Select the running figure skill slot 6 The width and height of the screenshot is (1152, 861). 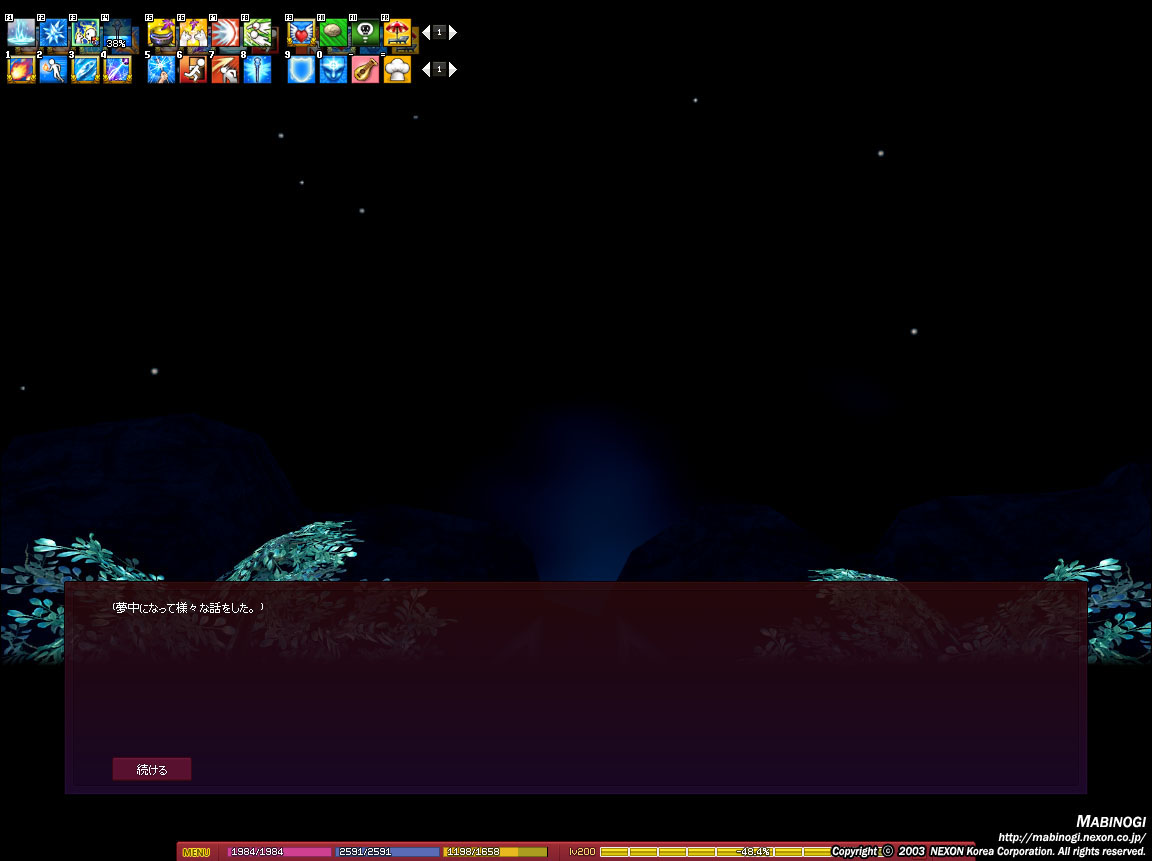pos(193,69)
